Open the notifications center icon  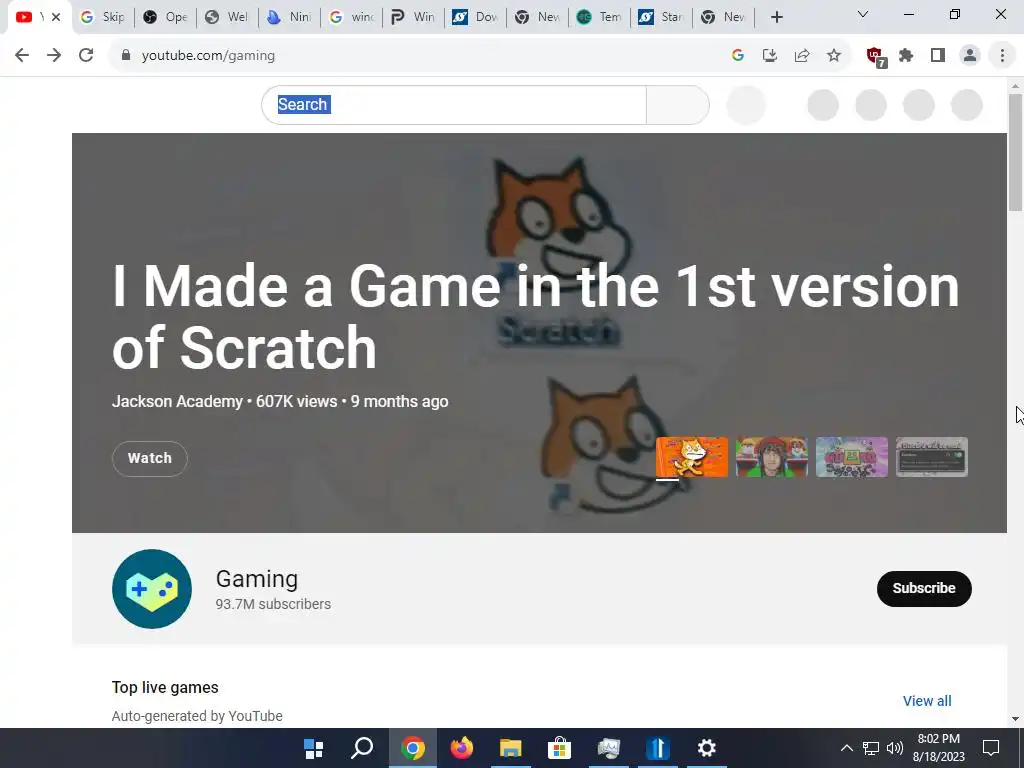pos(991,748)
